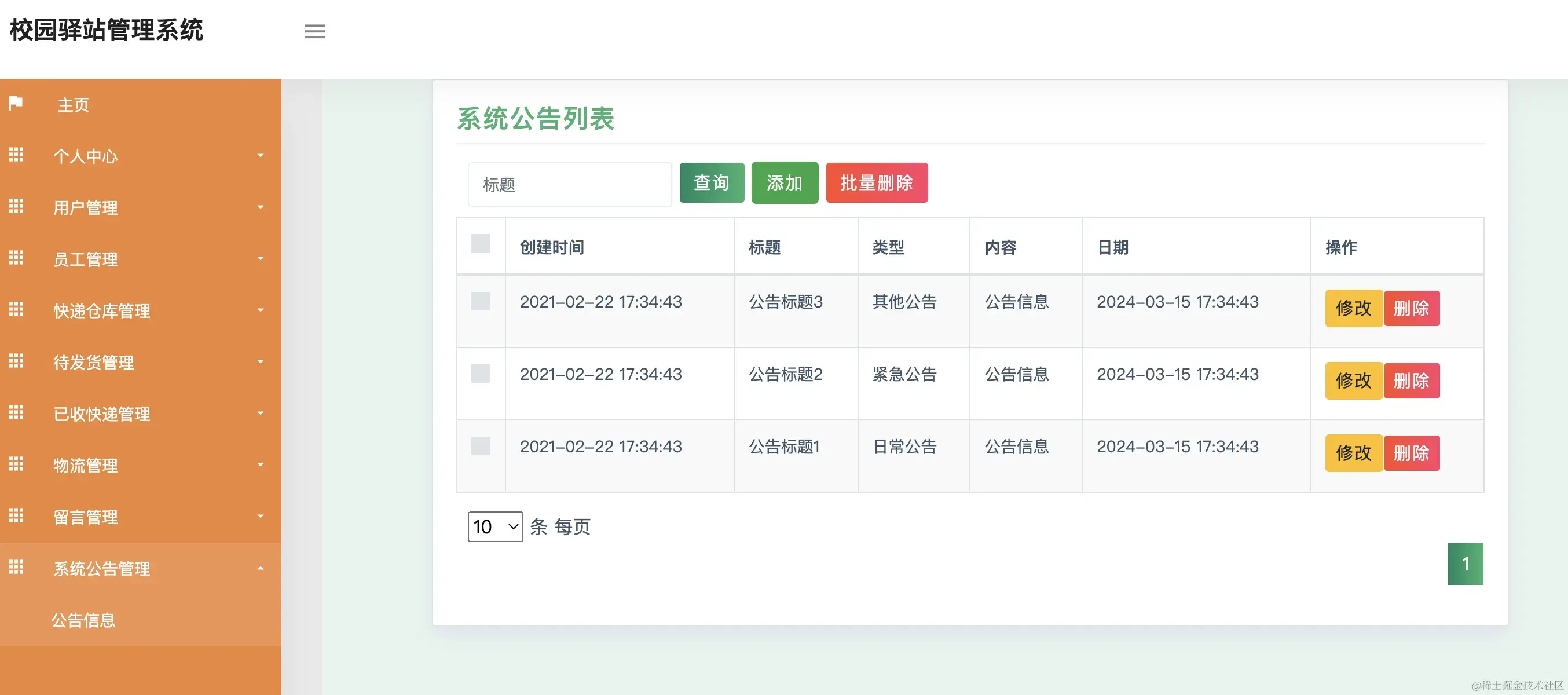Click the grid icon beside 快递仓库管理
1568x695 pixels.
[16, 310]
